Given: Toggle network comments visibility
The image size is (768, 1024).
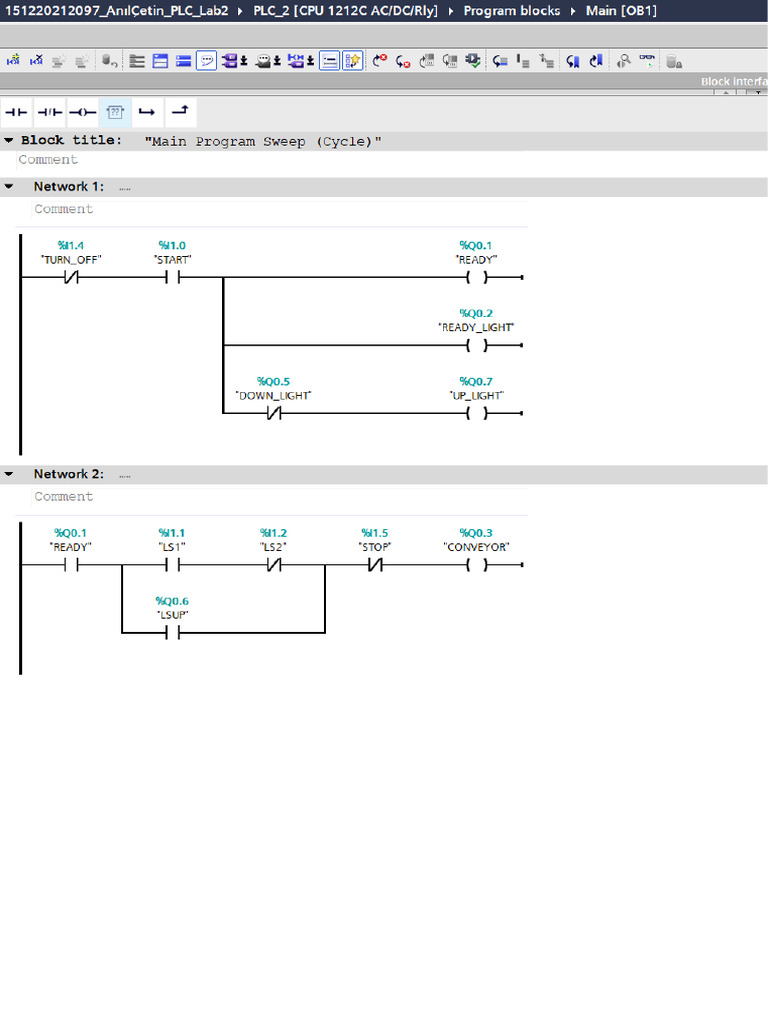Looking at the screenshot, I should 329,61.
